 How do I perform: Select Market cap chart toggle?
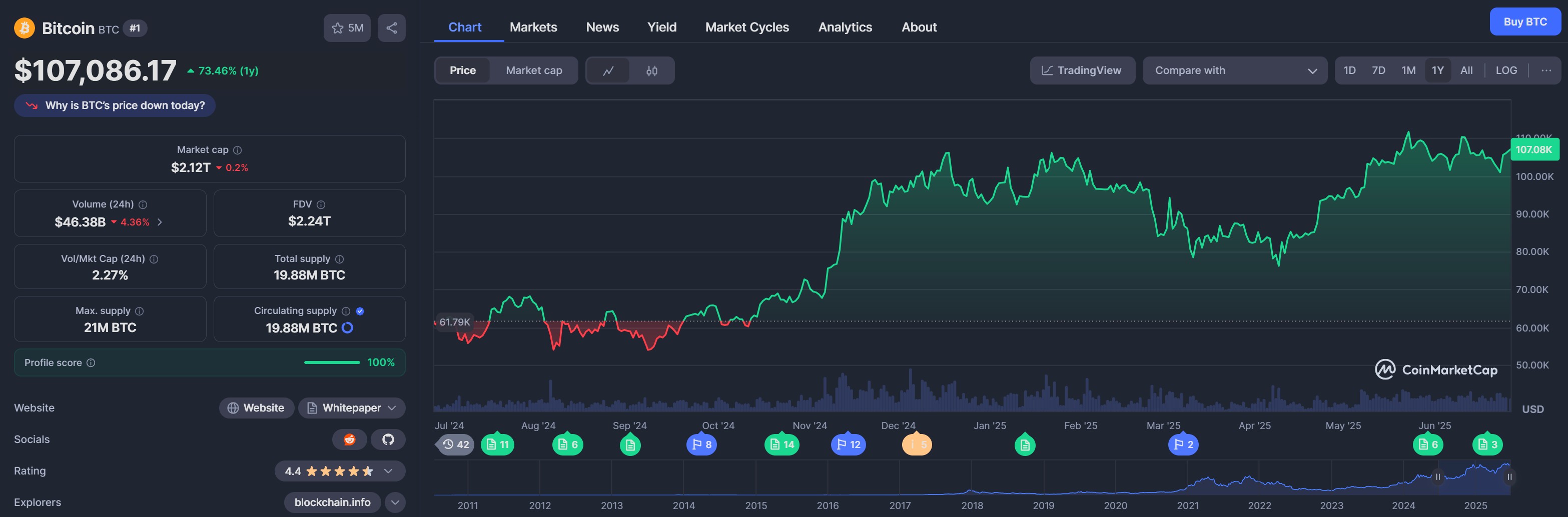(x=534, y=70)
